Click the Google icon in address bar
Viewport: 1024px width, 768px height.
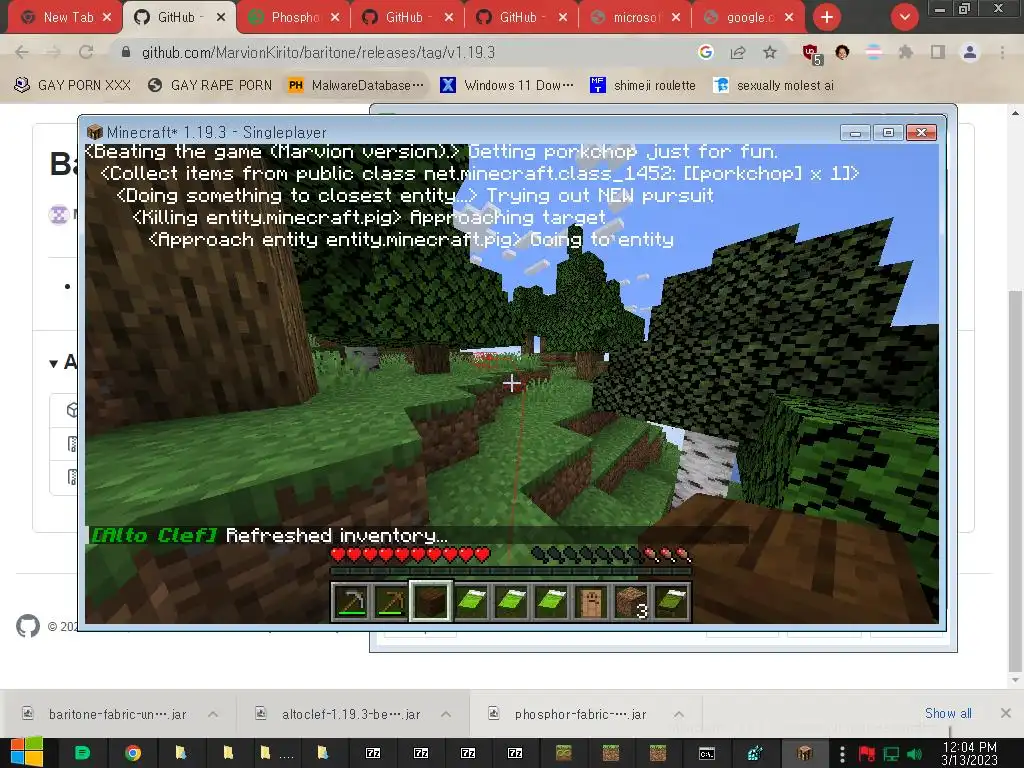point(705,52)
